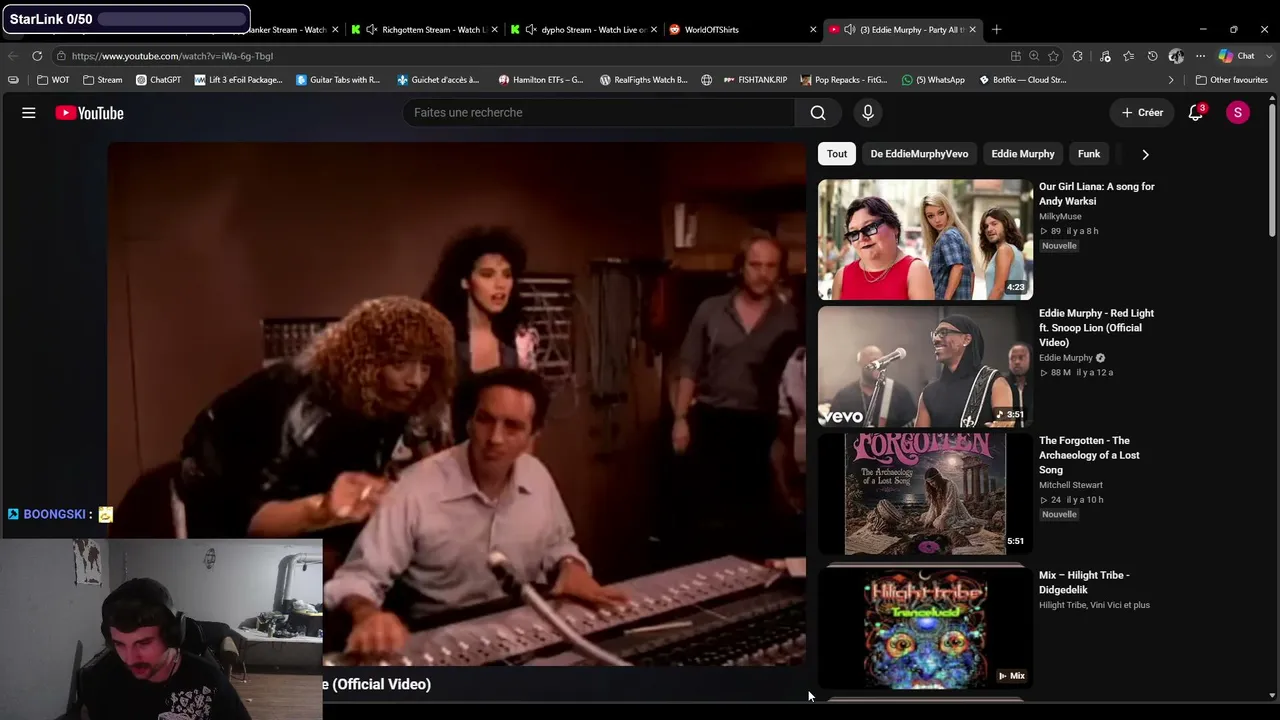Open the media control music-note icon
The width and height of the screenshot is (1280, 720).
coord(1105,56)
